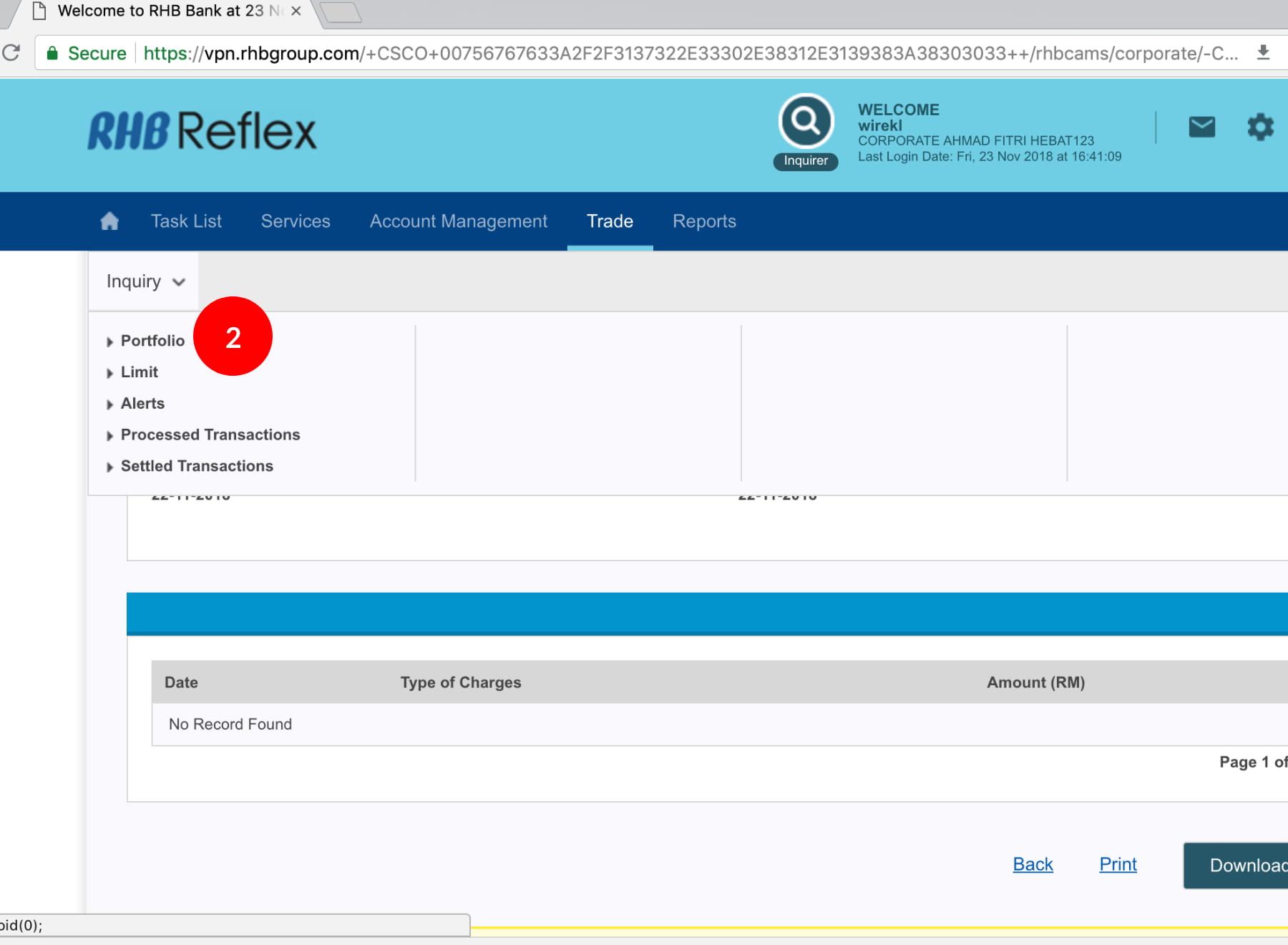The width and height of the screenshot is (1288, 945).
Task: Reload the page with the refresh icon
Action: tap(11, 53)
